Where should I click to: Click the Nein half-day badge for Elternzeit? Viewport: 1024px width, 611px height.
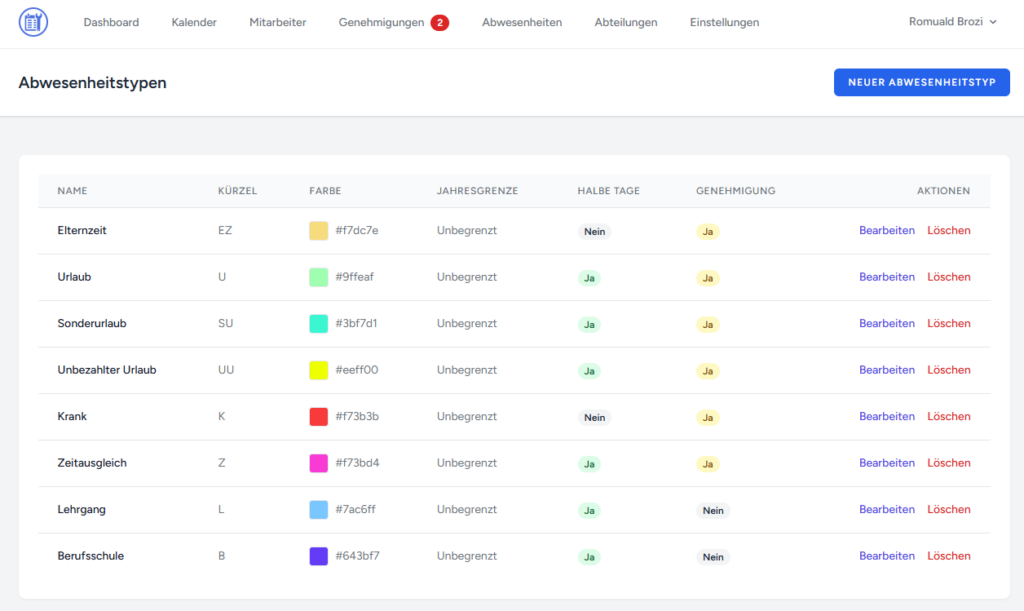click(x=595, y=231)
